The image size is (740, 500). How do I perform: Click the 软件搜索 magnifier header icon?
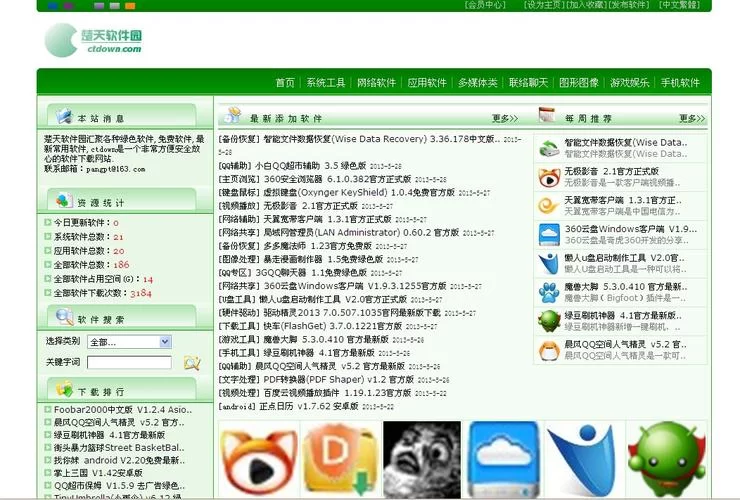click(65, 317)
